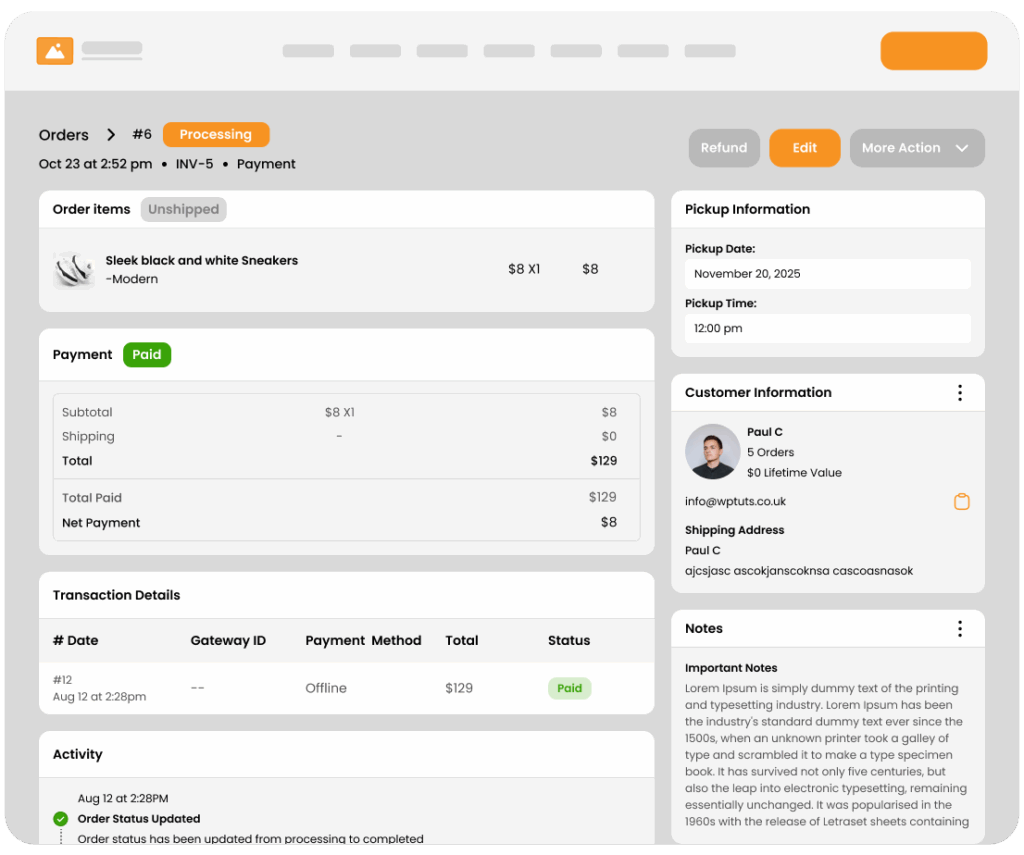The width and height of the screenshot is (1024, 855).
Task: Click the Pickup Date field
Action: tap(827, 274)
